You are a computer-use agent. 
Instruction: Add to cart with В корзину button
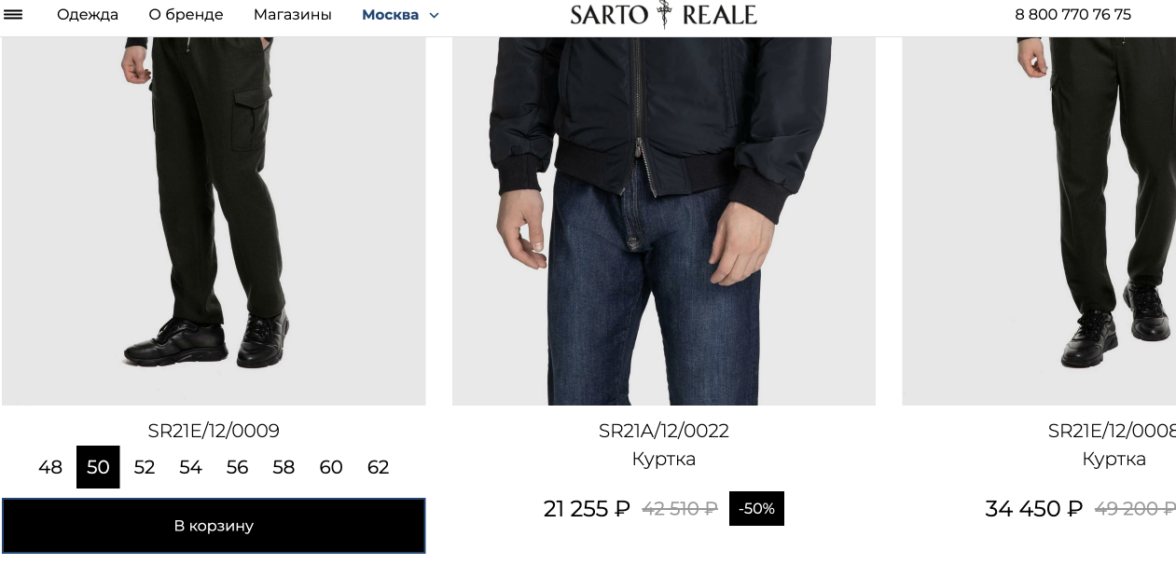pyautogui.click(x=214, y=526)
